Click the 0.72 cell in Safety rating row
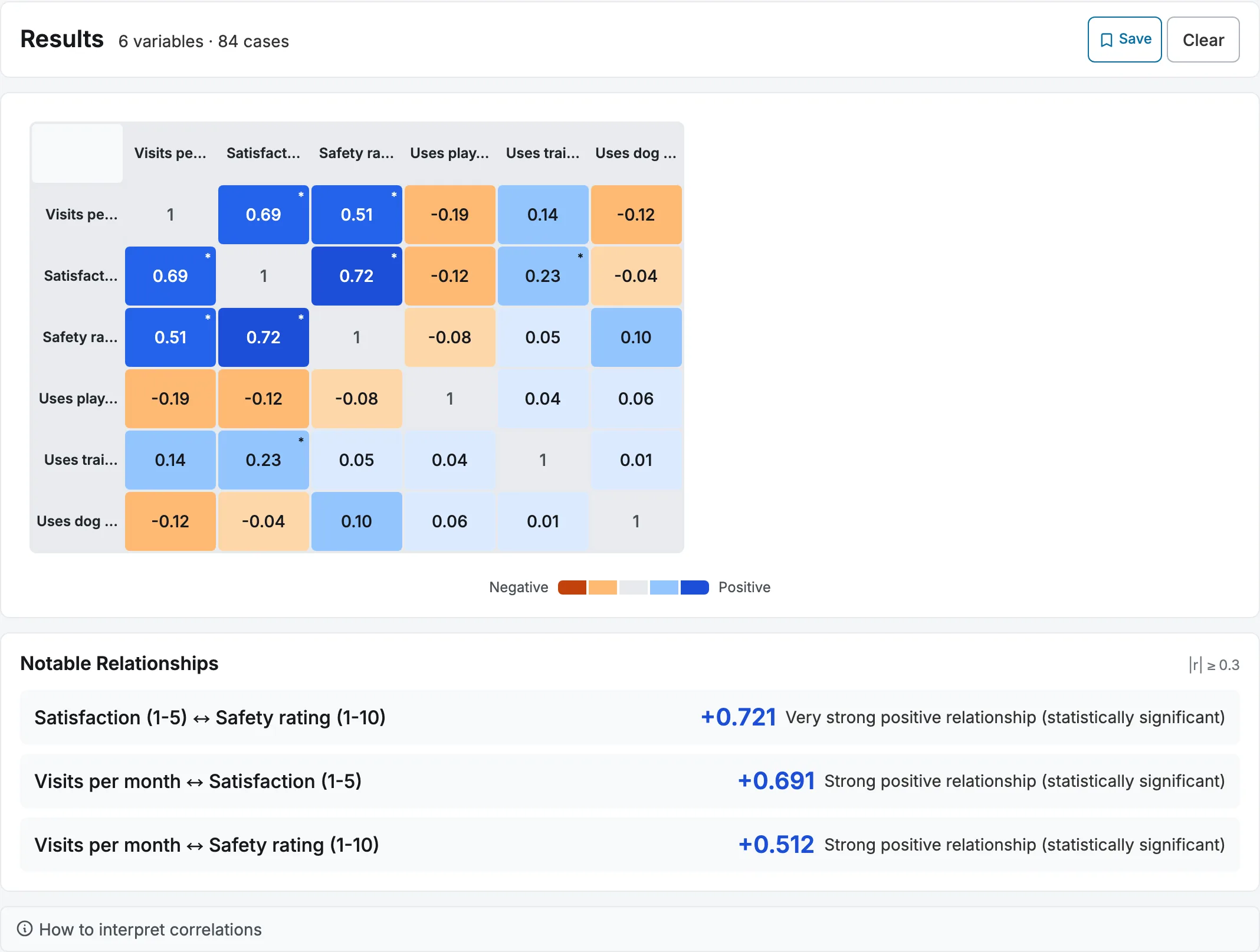The image size is (1260, 952). pyautogui.click(x=264, y=337)
